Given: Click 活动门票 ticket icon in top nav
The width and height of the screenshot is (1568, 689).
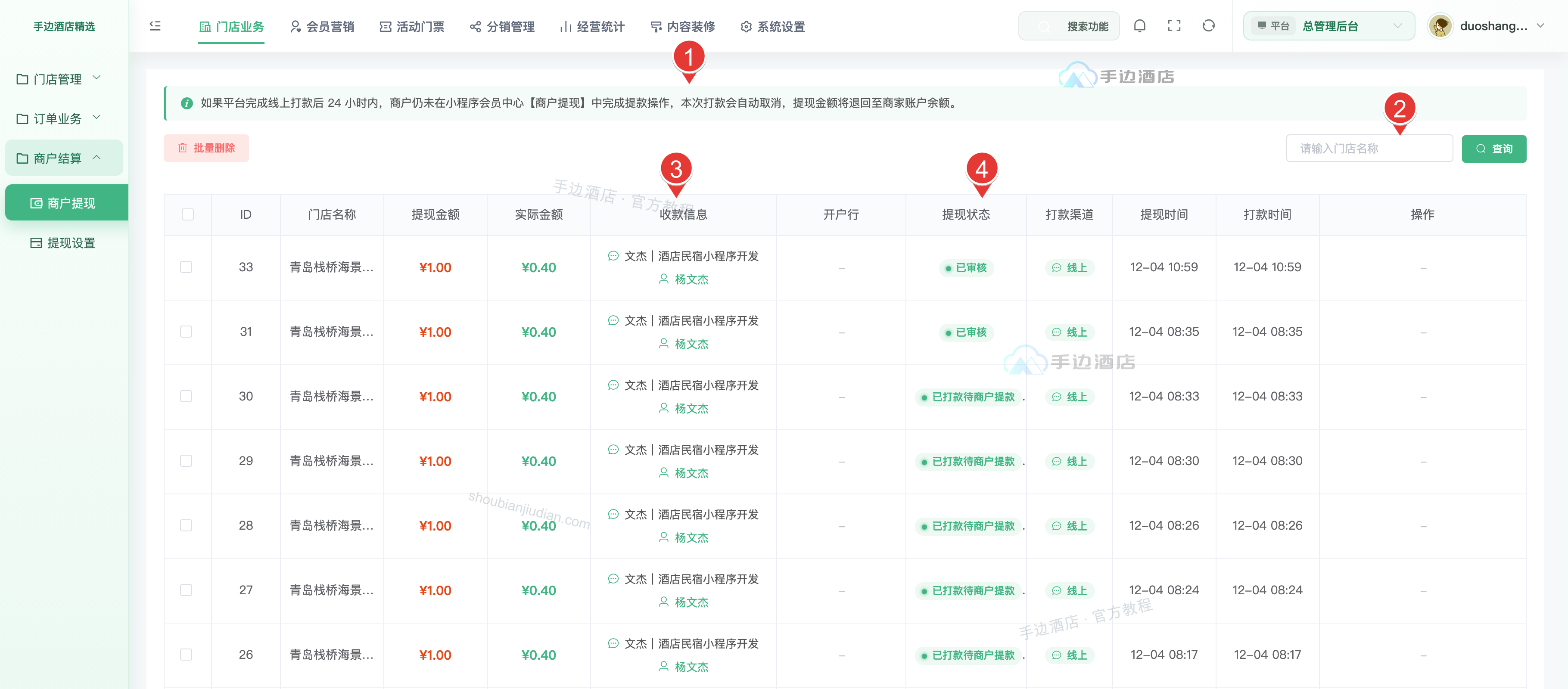Looking at the screenshot, I should pyautogui.click(x=385, y=27).
